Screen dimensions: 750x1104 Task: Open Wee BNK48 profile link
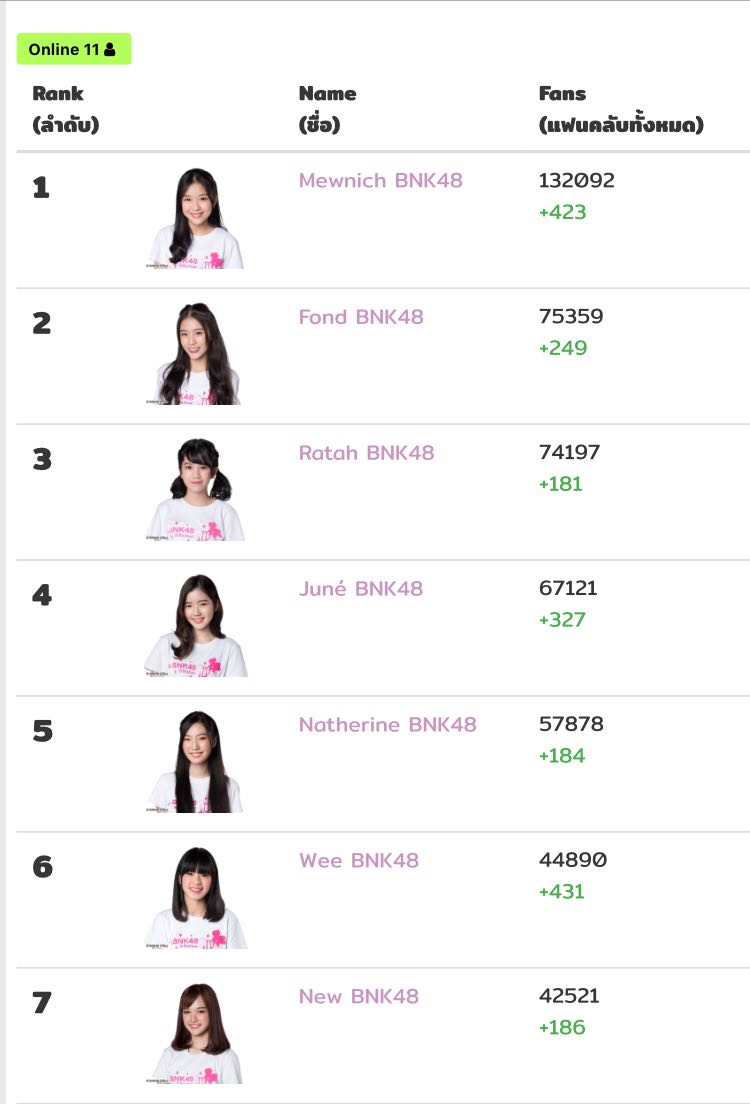pyautogui.click(x=358, y=861)
